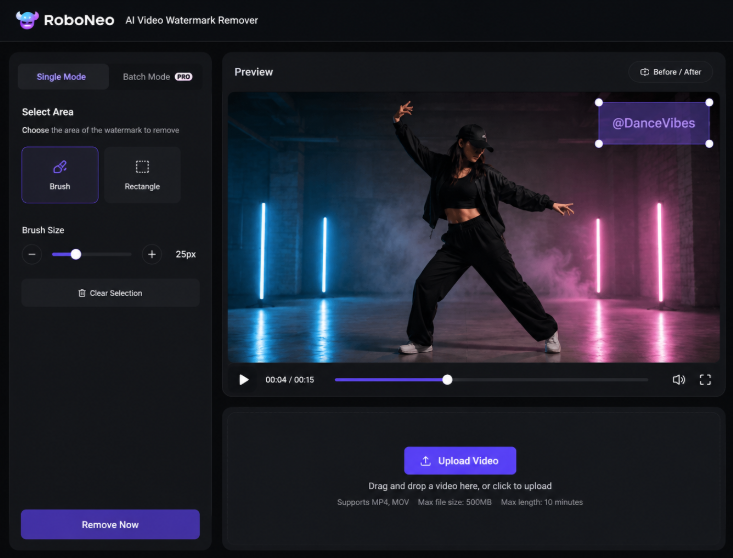Click the Brush Size label
Image resolution: width=733 pixels, height=558 pixels.
[x=43, y=230]
